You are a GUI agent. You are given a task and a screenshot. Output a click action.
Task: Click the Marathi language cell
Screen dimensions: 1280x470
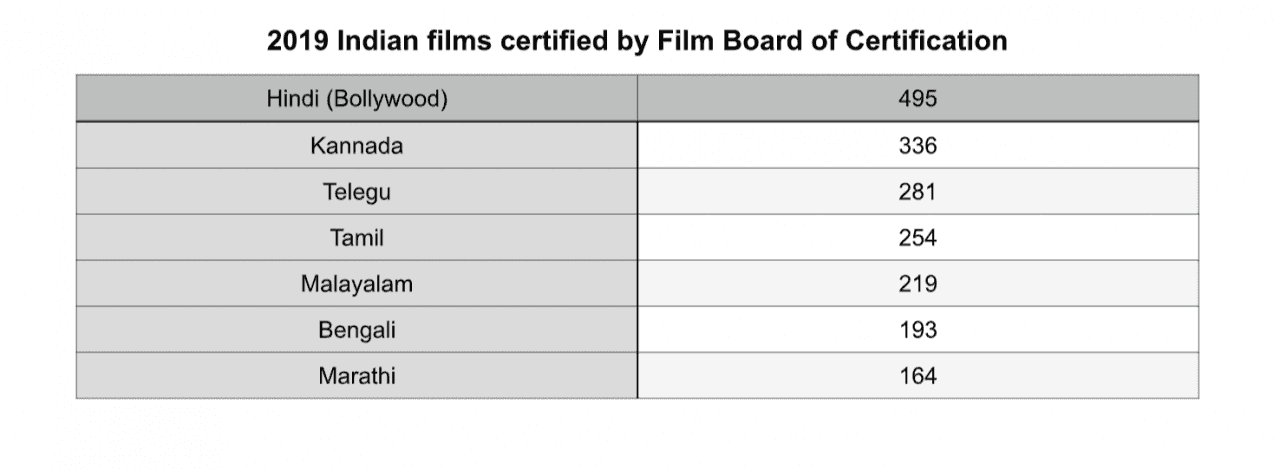[x=357, y=376]
